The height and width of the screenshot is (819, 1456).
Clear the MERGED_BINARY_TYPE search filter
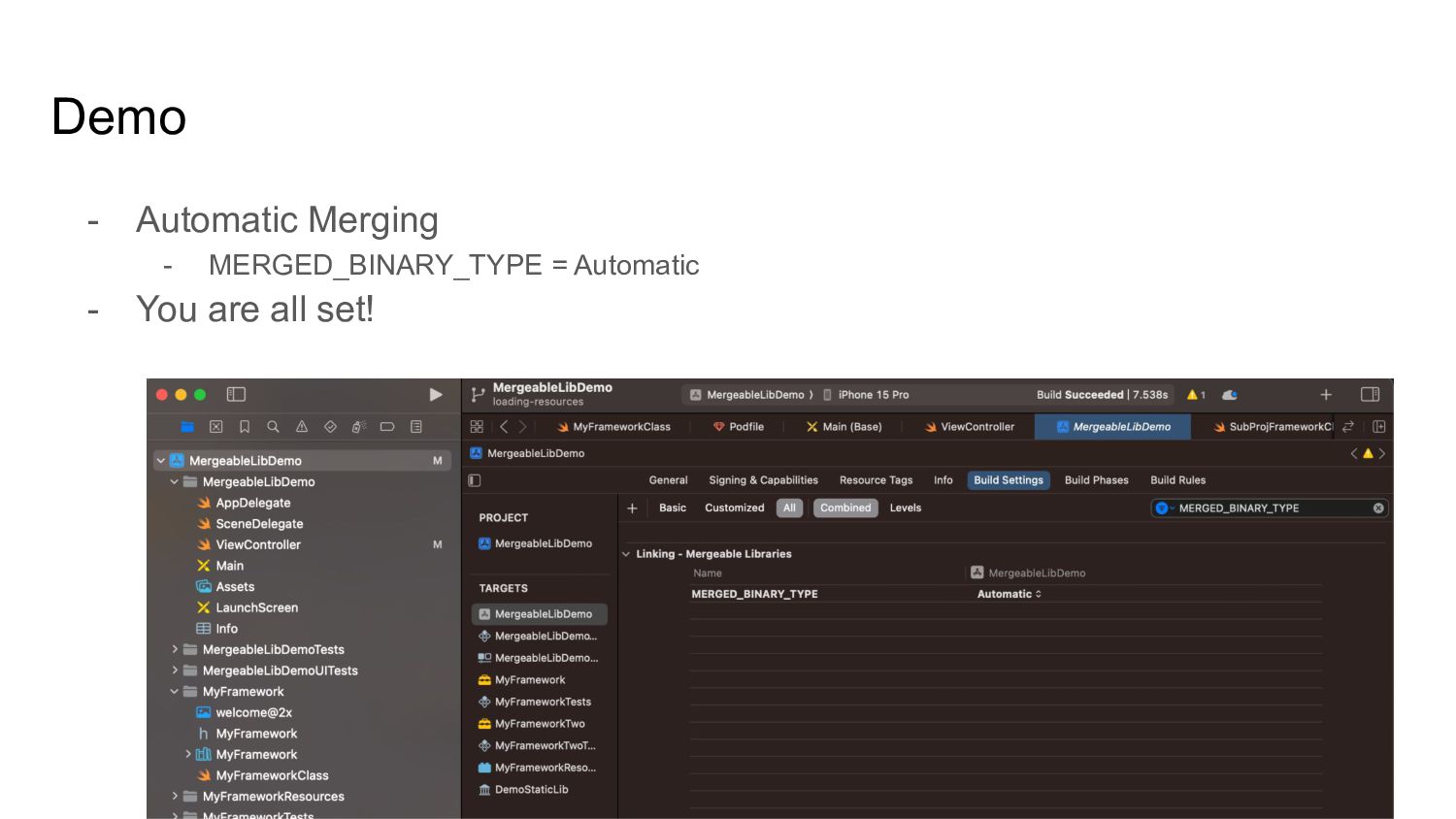[1378, 508]
